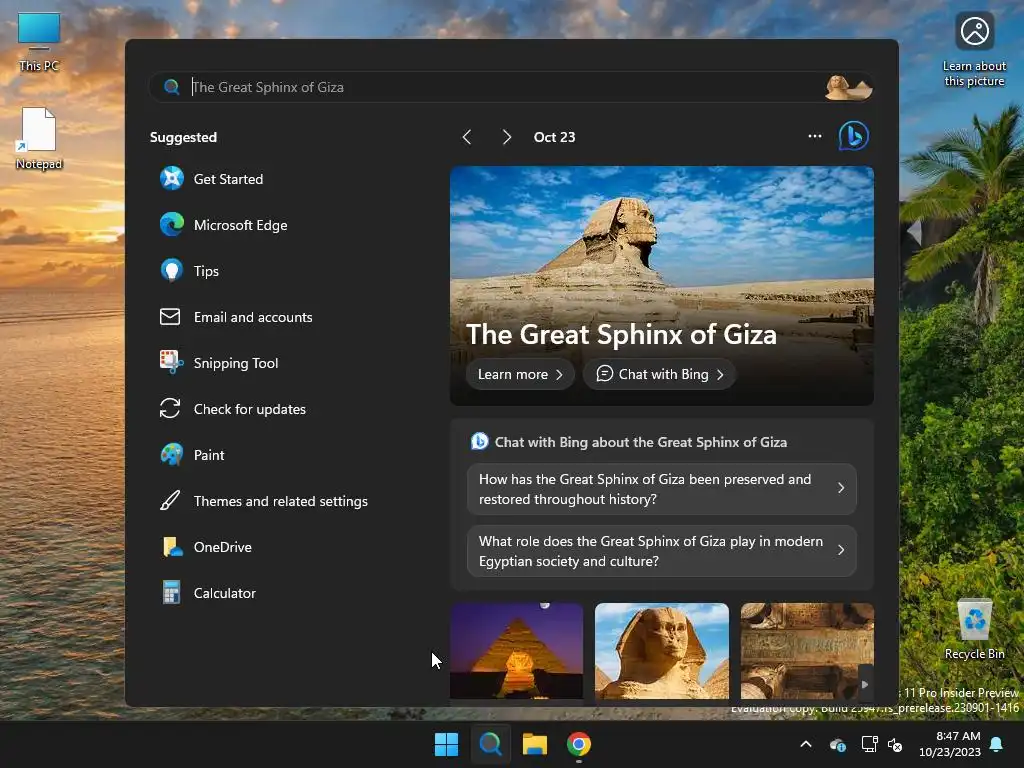The image size is (1024, 768).
Task: Click the thumbnails row next arrow
Action: 865,684
